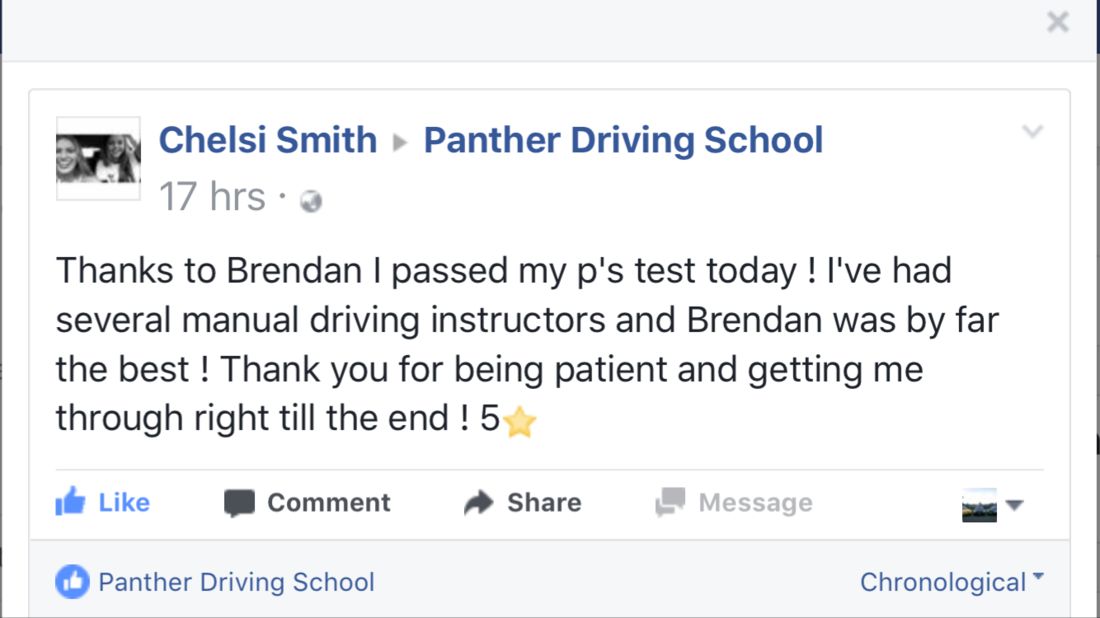Click Chelsi Smith's profile photo thumbnail
Image resolution: width=1100 pixels, height=618 pixels.
(x=98, y=158)
